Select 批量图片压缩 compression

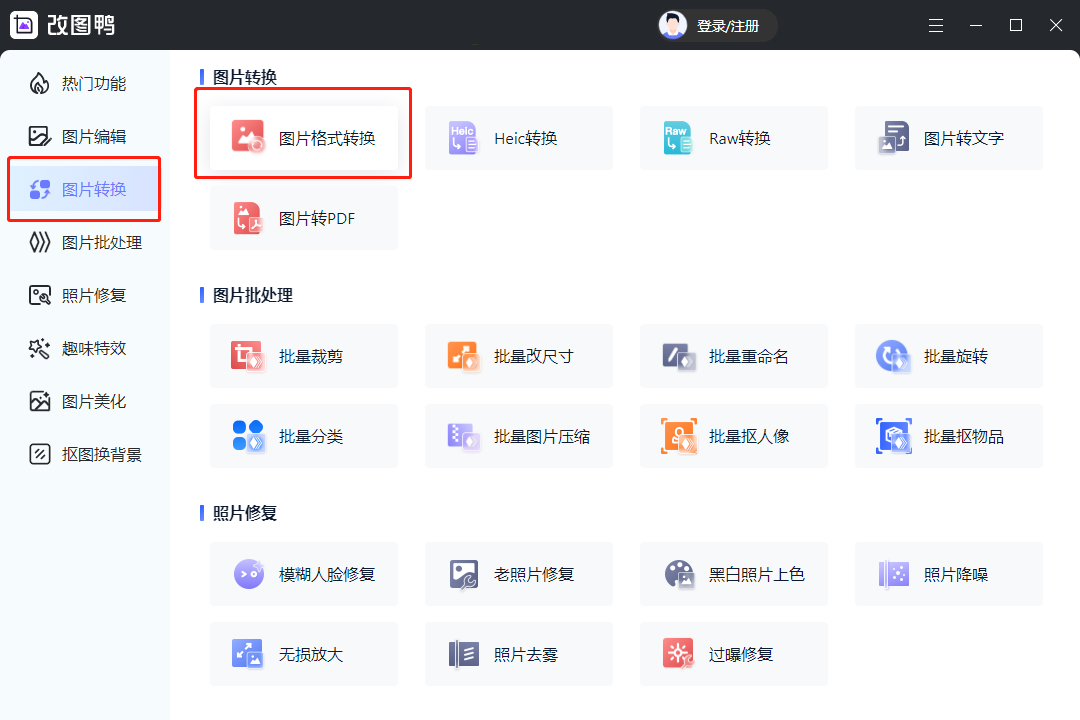click(x=518, y=436)
